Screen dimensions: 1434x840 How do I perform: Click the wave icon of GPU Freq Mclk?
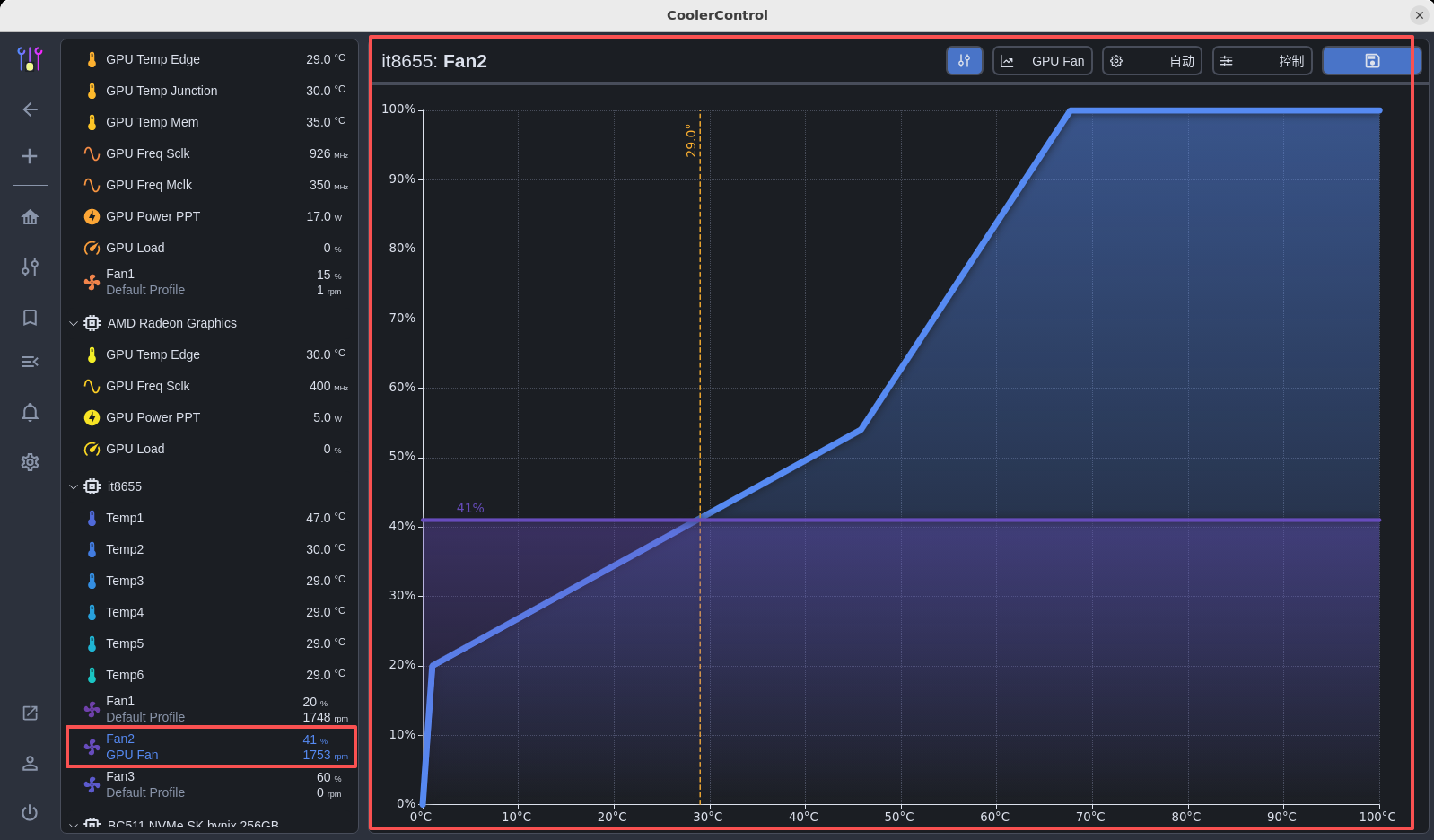92,185
